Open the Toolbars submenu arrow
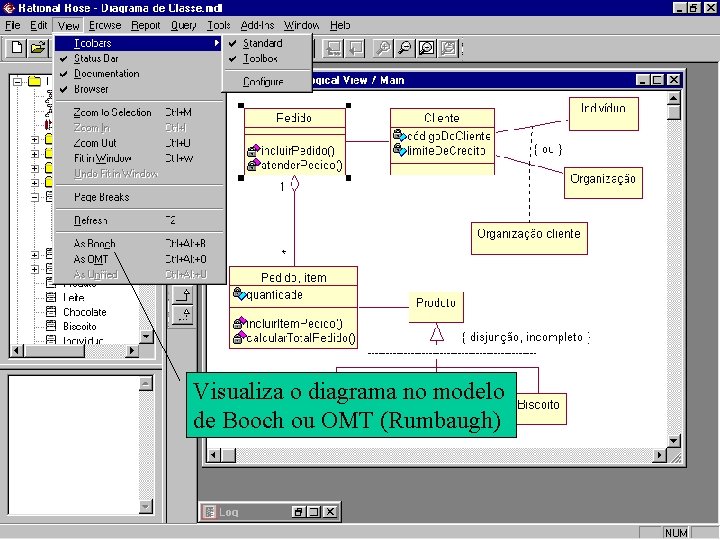This screenshot has width=720, height=540. pyautogui.click(x=216, y=43)
